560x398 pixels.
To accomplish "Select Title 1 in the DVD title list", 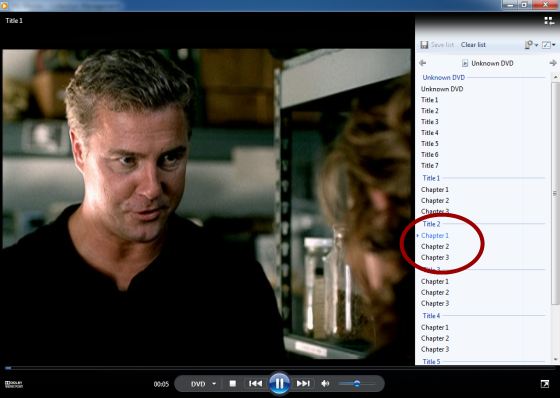I will click(x=429, y=100).
